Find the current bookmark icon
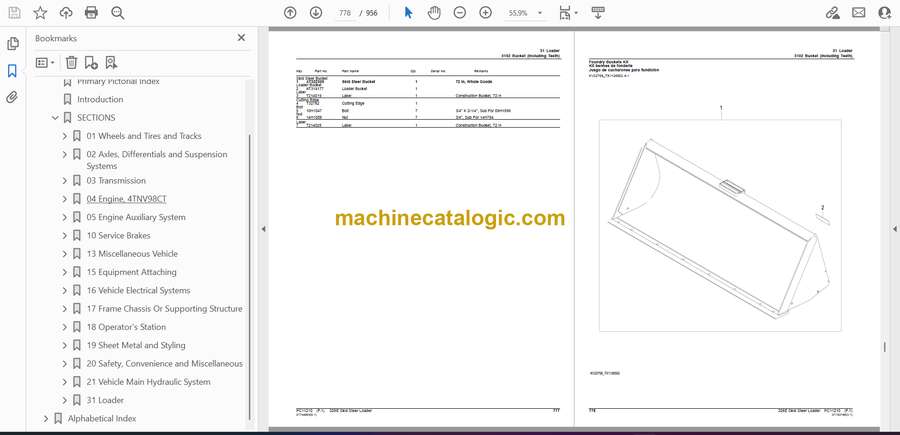The image size is (900, 435). click(111, 63)
